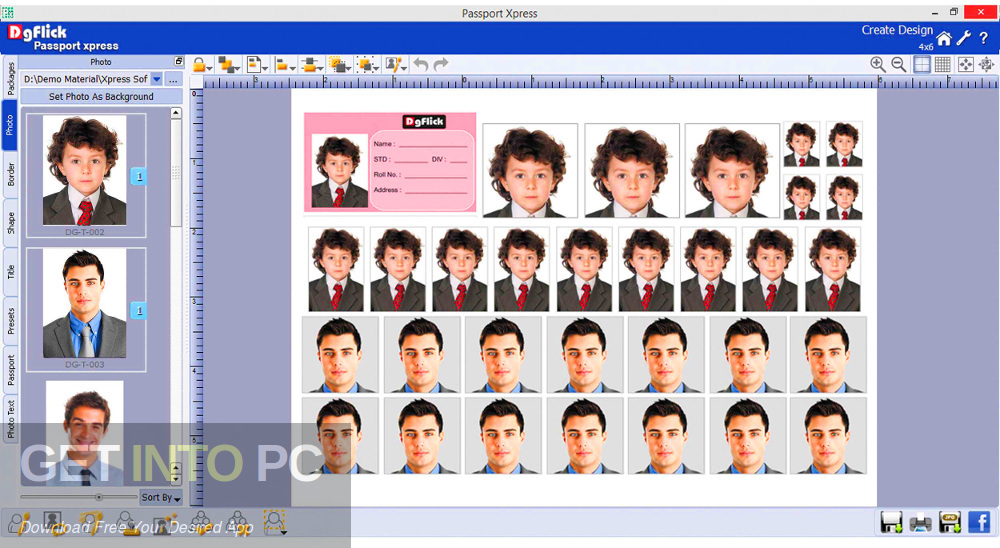This screenshot has width=1000, height=548.
Task: Print the passport sheet
Action: 920,522
